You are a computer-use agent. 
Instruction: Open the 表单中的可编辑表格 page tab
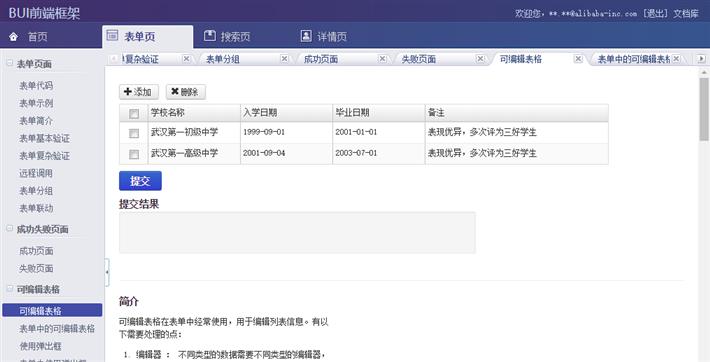pos(634,59)
